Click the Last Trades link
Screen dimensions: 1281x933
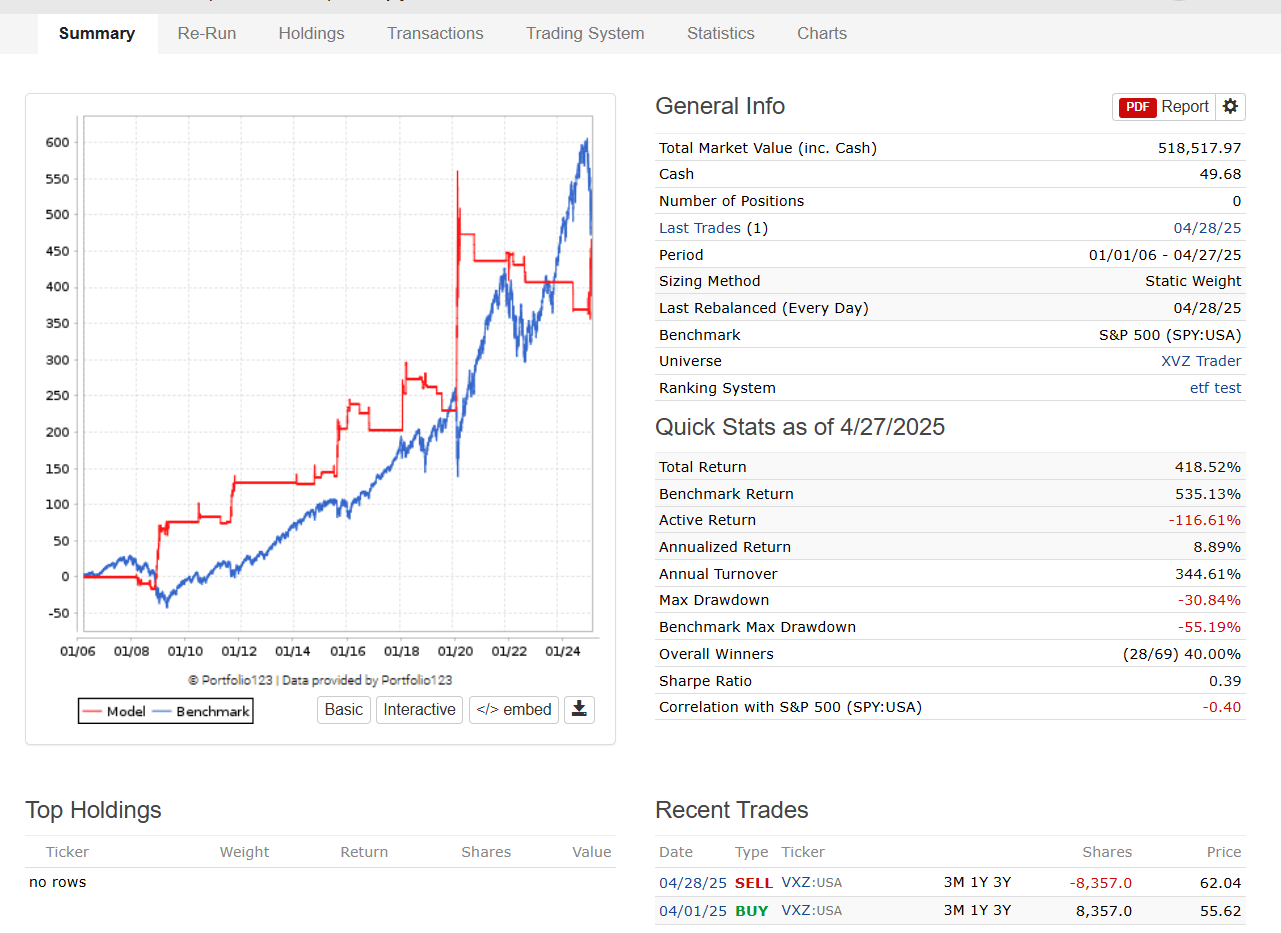pos(700,228)
